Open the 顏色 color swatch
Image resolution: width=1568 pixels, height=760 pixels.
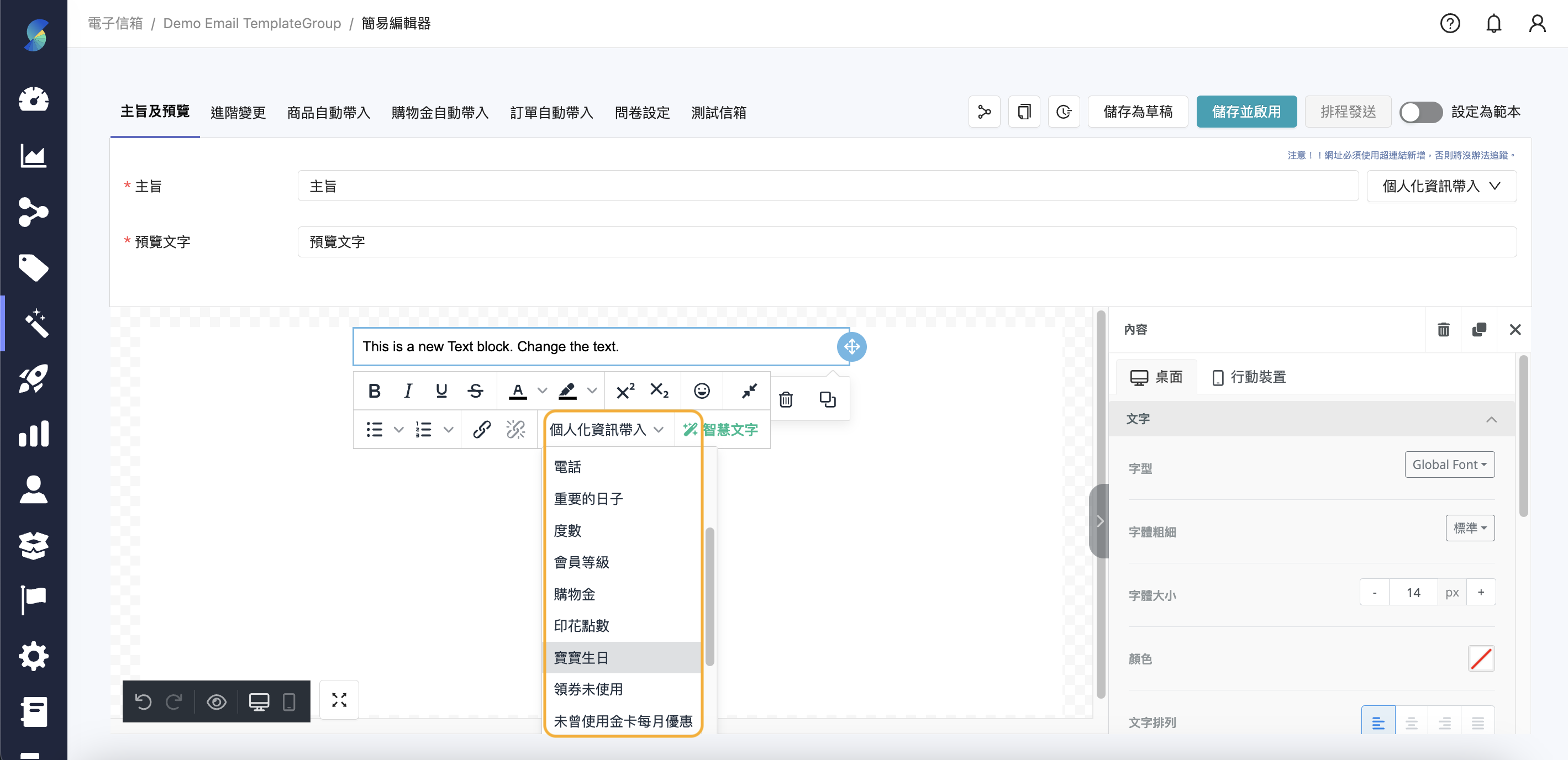1482,658
